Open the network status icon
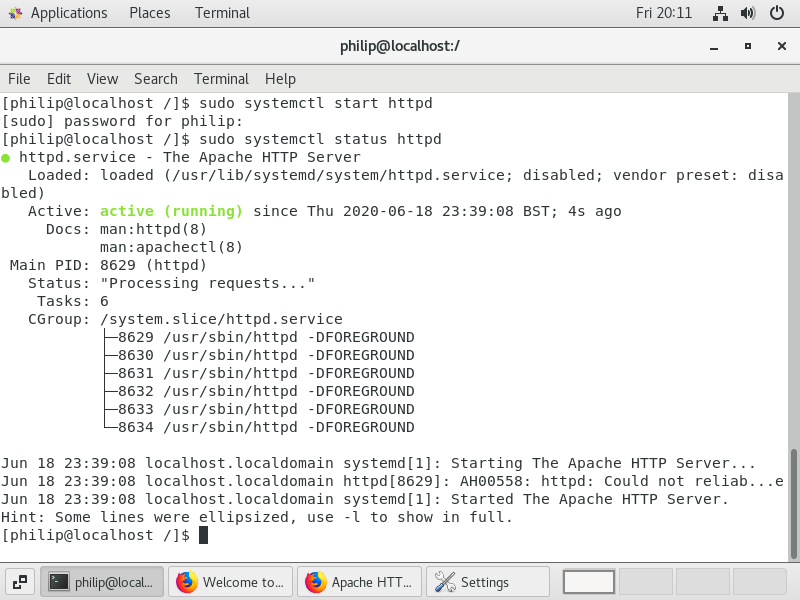 tap(720, 13)
